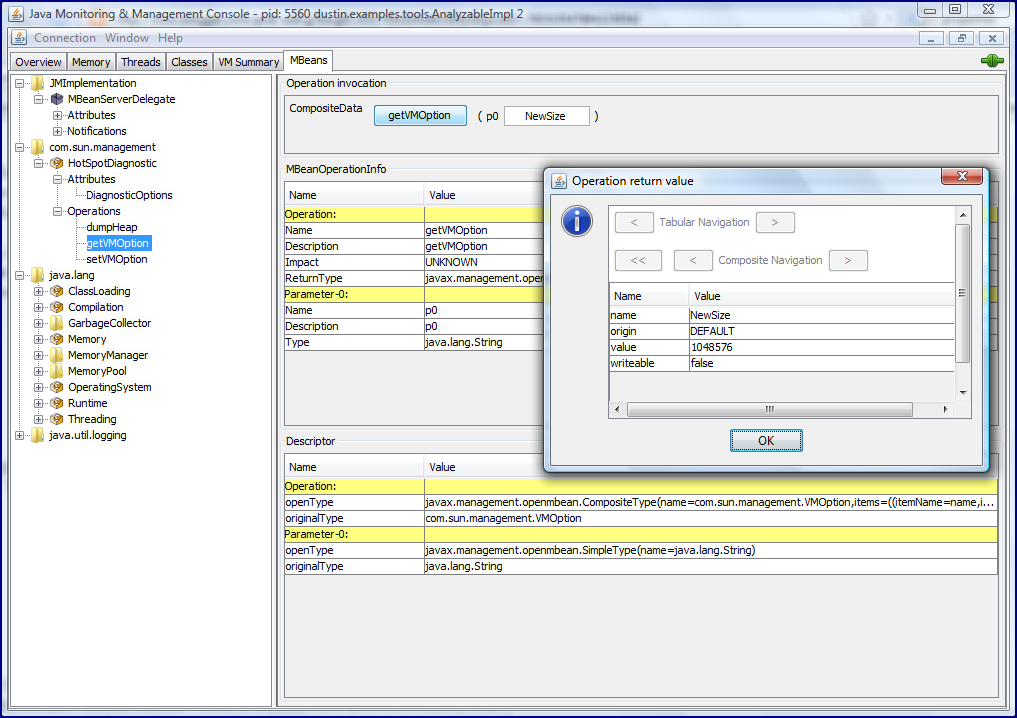Click com.sun.management.VMOption originalType value

pos(710,518)
